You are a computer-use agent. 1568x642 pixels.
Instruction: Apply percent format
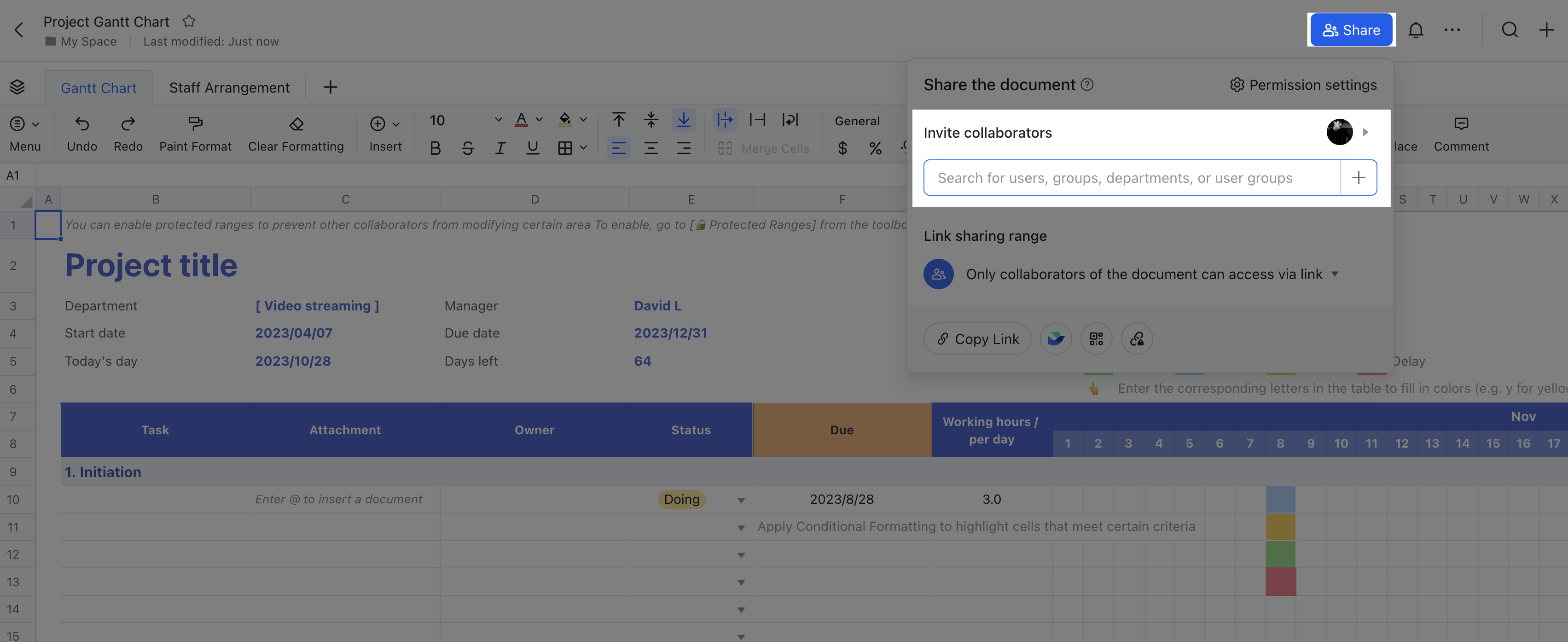click(x=875, y=148)
